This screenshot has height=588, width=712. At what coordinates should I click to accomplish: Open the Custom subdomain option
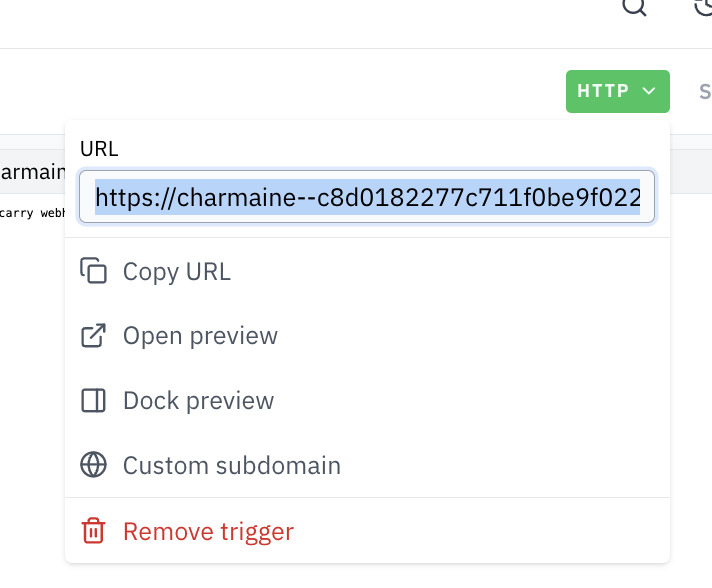231,466
